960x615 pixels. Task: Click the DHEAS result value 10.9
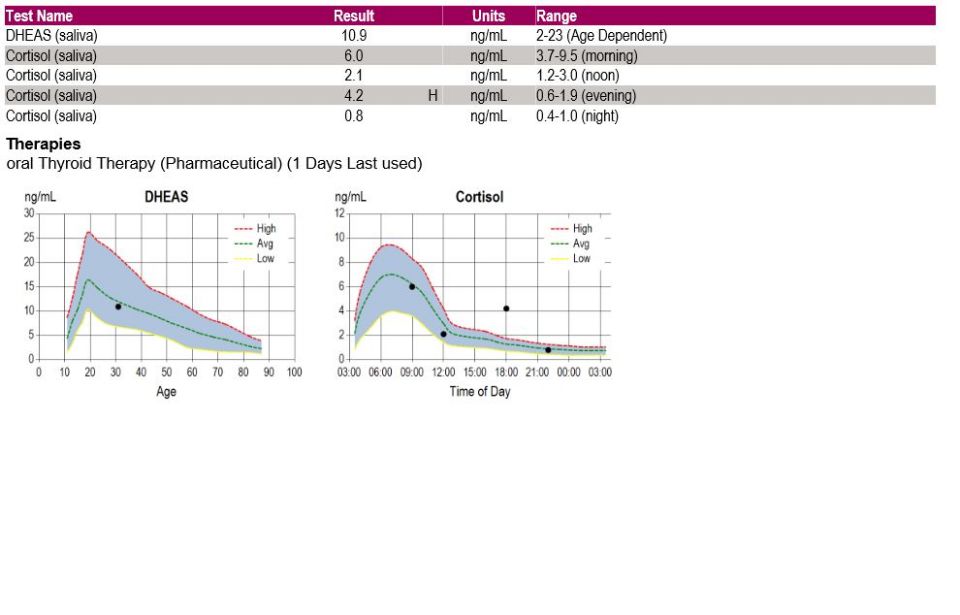coord(354,36)
